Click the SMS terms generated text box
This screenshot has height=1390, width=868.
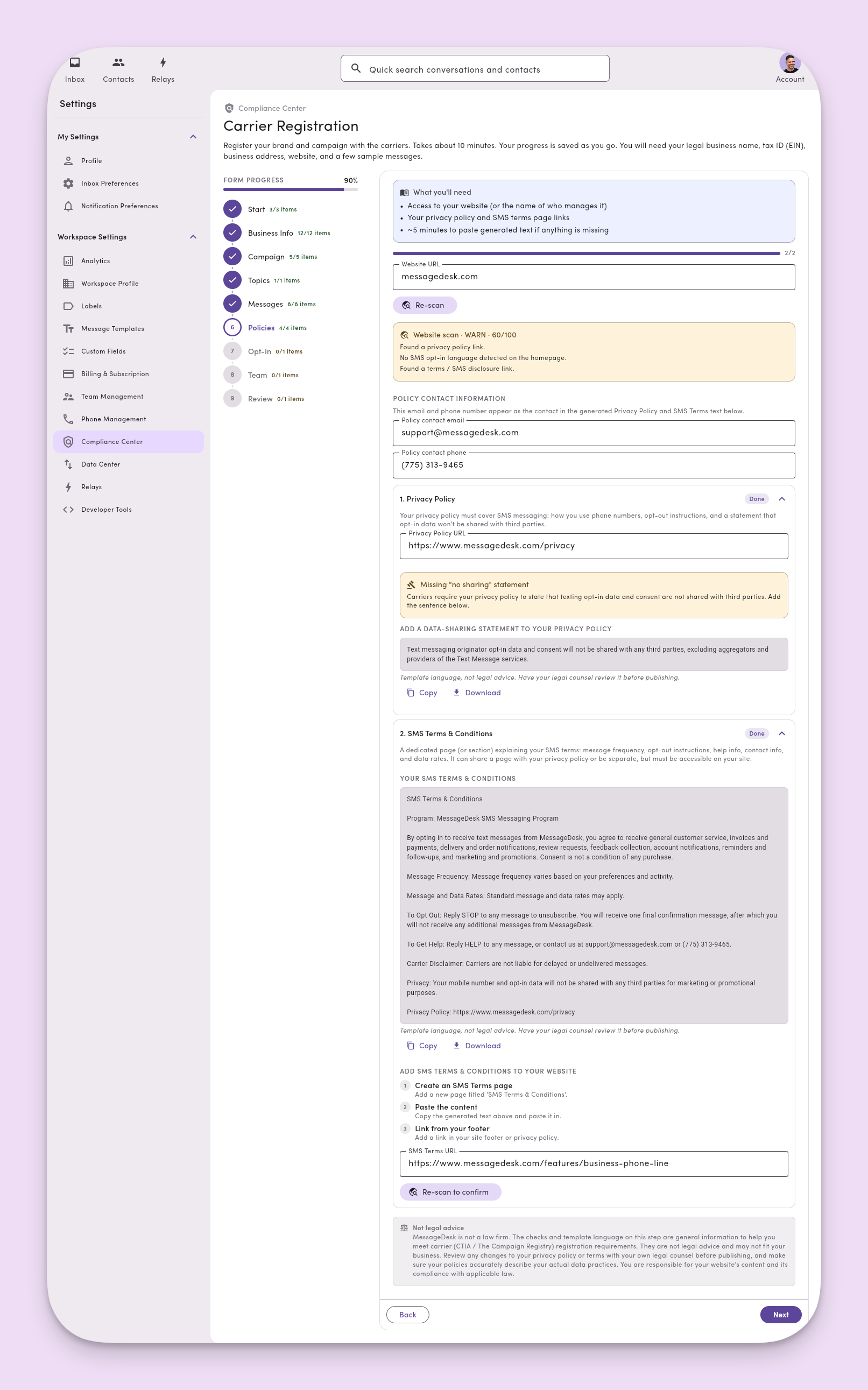pos(594,906)
